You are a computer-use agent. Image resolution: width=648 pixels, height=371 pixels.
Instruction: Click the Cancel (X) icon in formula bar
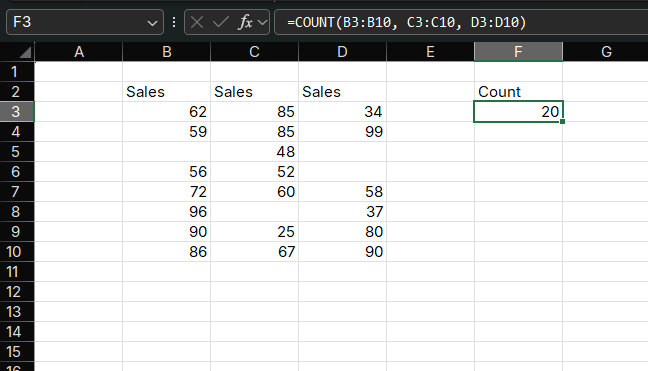click(x=197, y=22)
